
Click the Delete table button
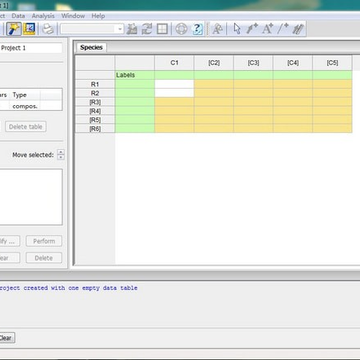click(x=26, y=127)
